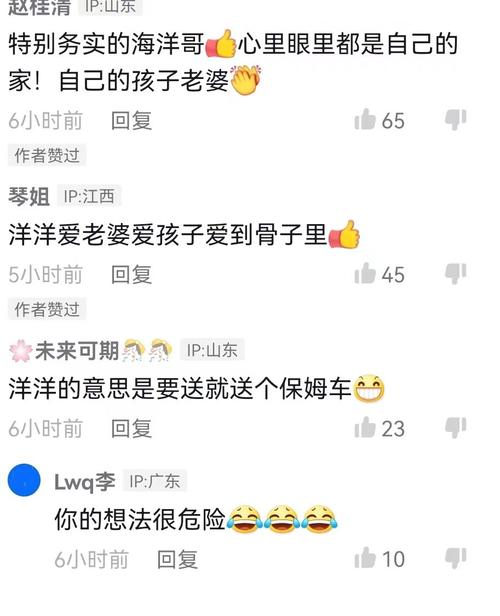
Task: Tap the 你的想法很危险 reply text
Action: 140,519
